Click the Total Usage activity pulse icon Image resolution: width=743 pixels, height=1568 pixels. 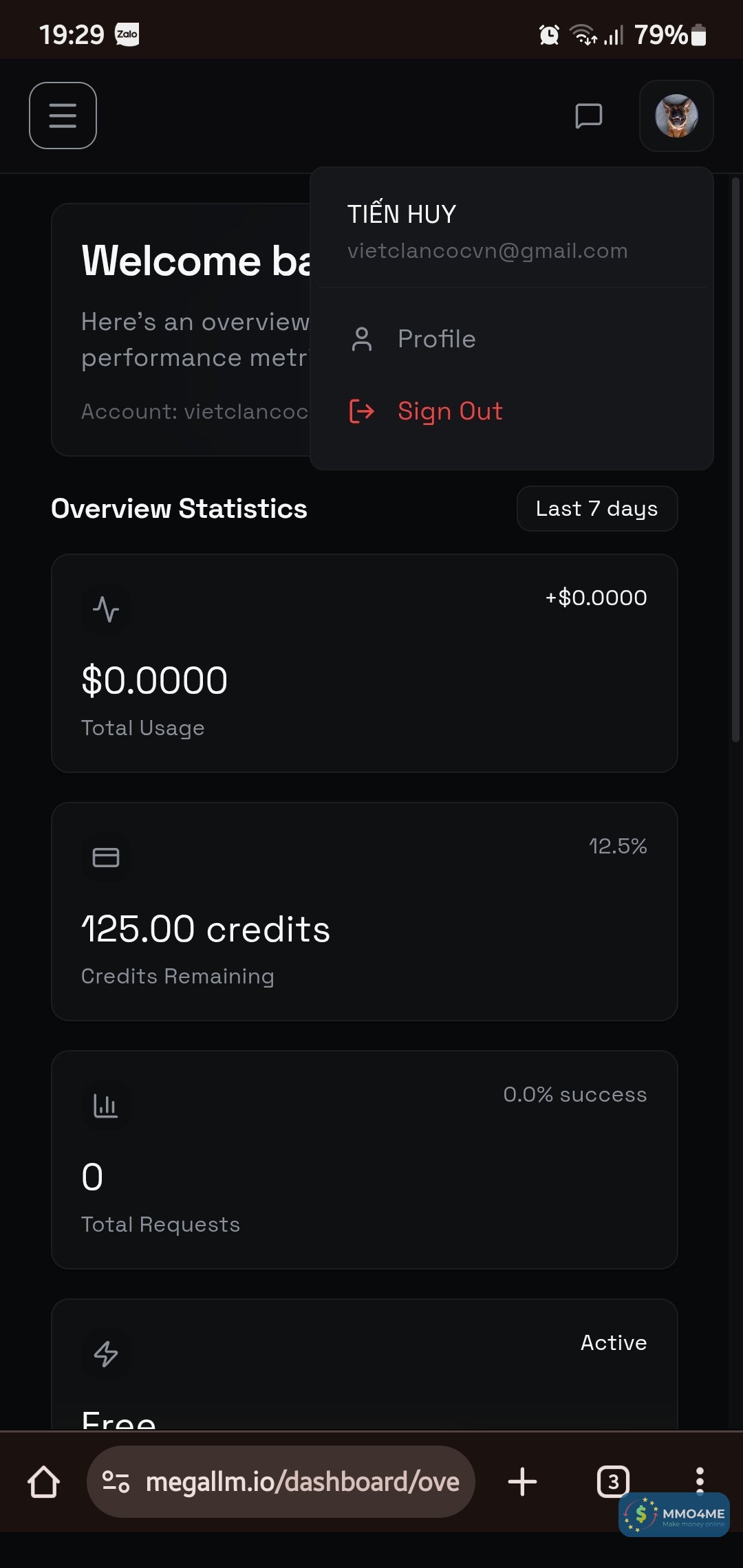pos(106,609)
